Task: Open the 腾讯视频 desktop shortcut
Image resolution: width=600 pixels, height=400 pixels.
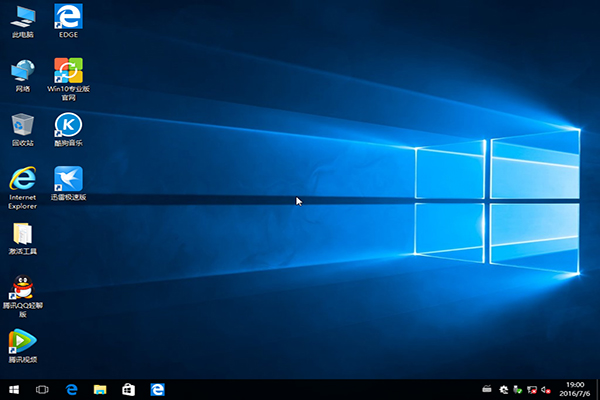Action: [x=22, y=342]
